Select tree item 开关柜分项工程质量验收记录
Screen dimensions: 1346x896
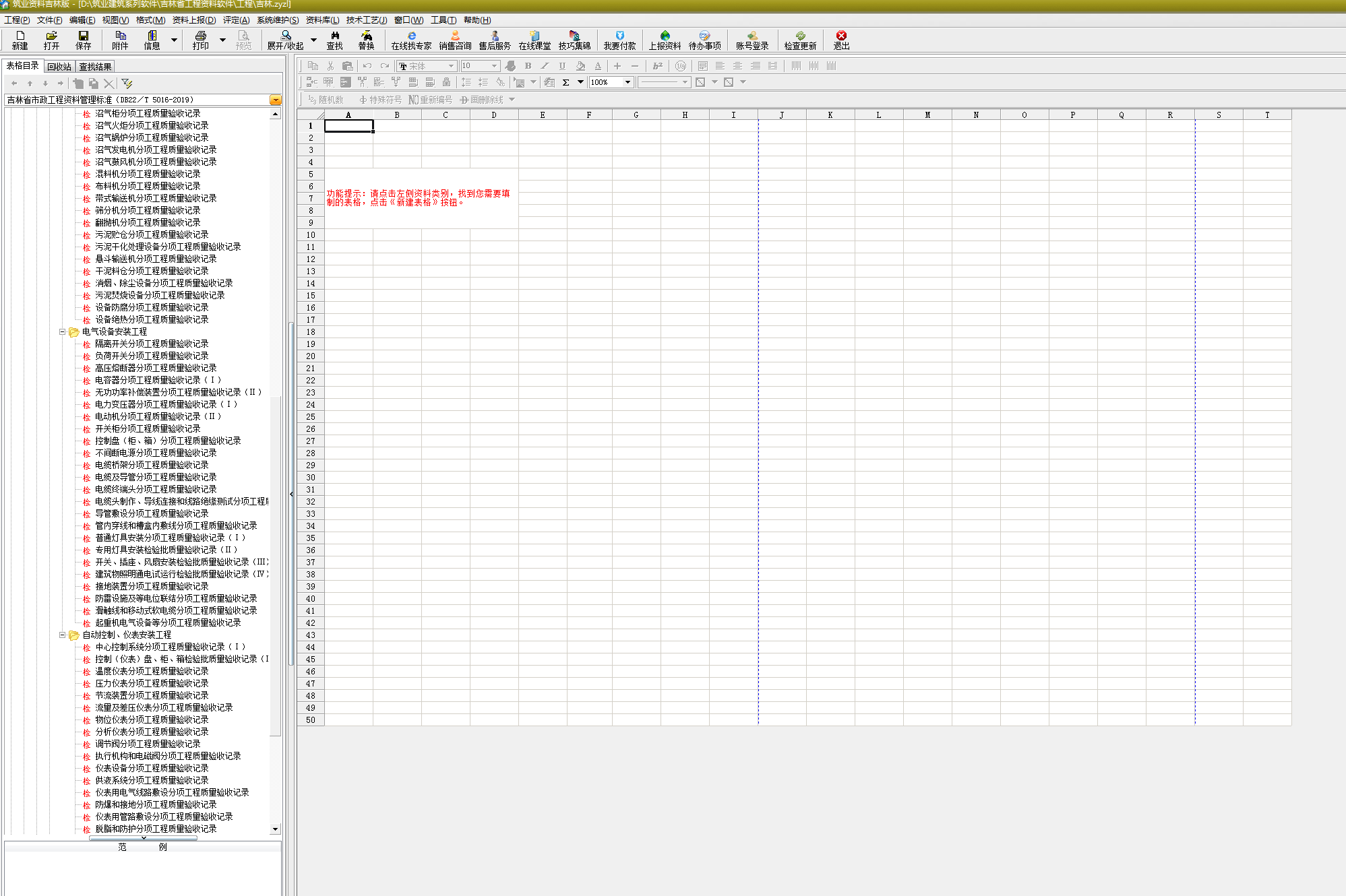point(148,428)
